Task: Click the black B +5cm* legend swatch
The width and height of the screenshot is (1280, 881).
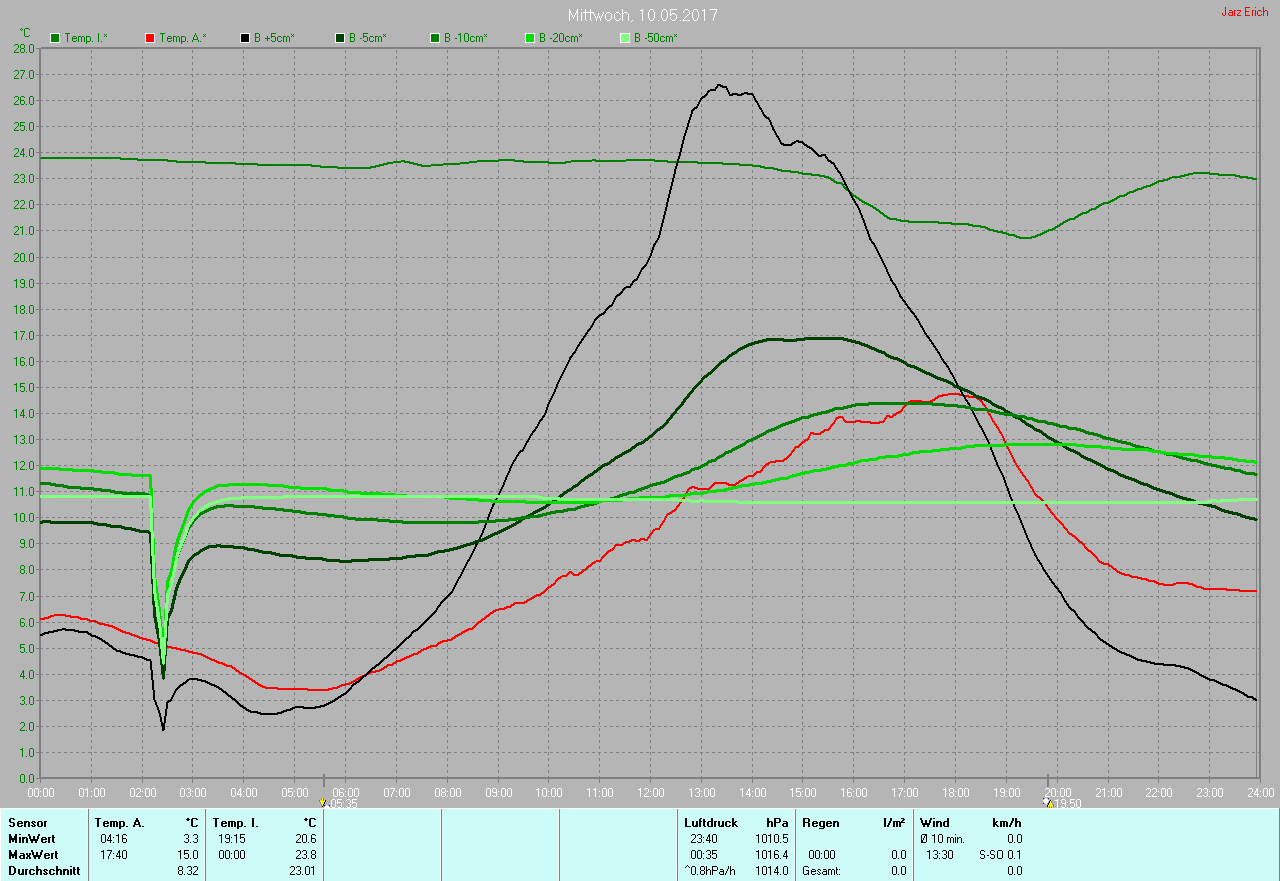Action: (245, 38)
